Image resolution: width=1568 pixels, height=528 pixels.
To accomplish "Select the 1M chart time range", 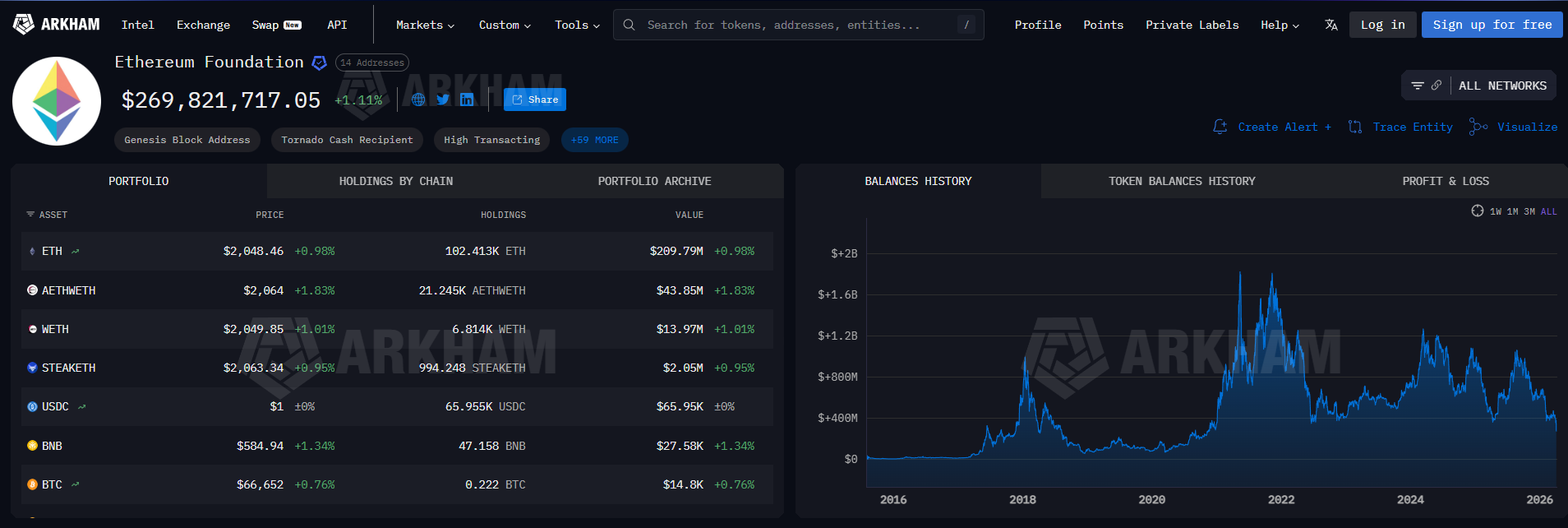I will 1512,212.
